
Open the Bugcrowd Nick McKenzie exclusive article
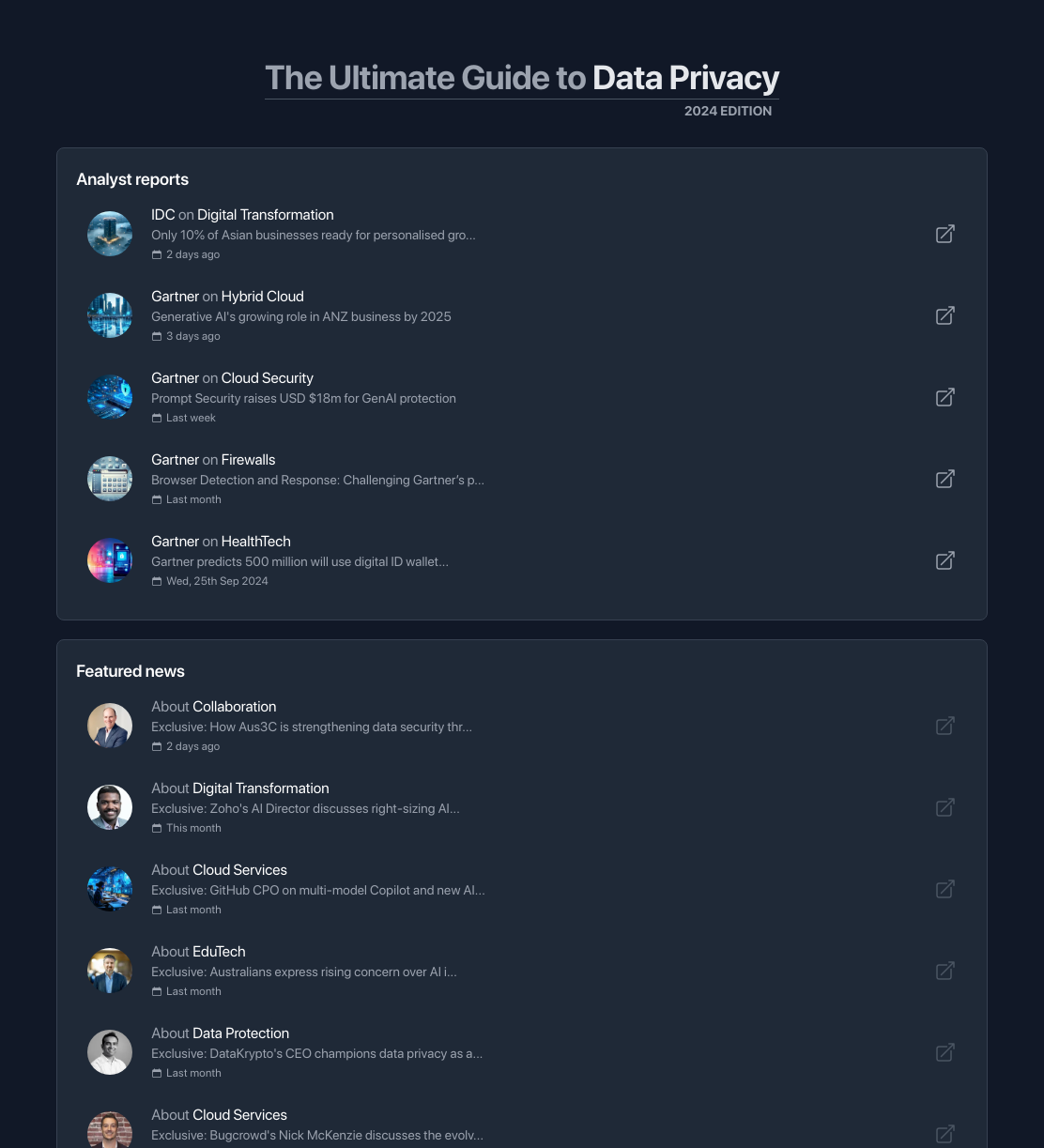(x=317, y=1135)
